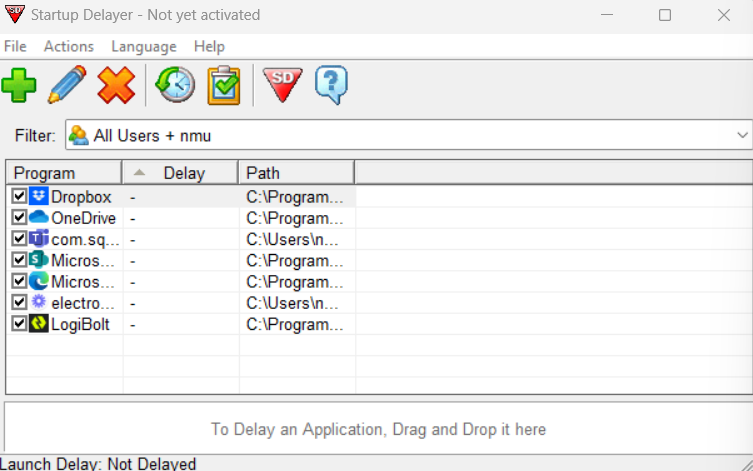Click the All Users + nmu filter text
The height and width of the screenshot is (471, 753).
(x=152, y=136)
